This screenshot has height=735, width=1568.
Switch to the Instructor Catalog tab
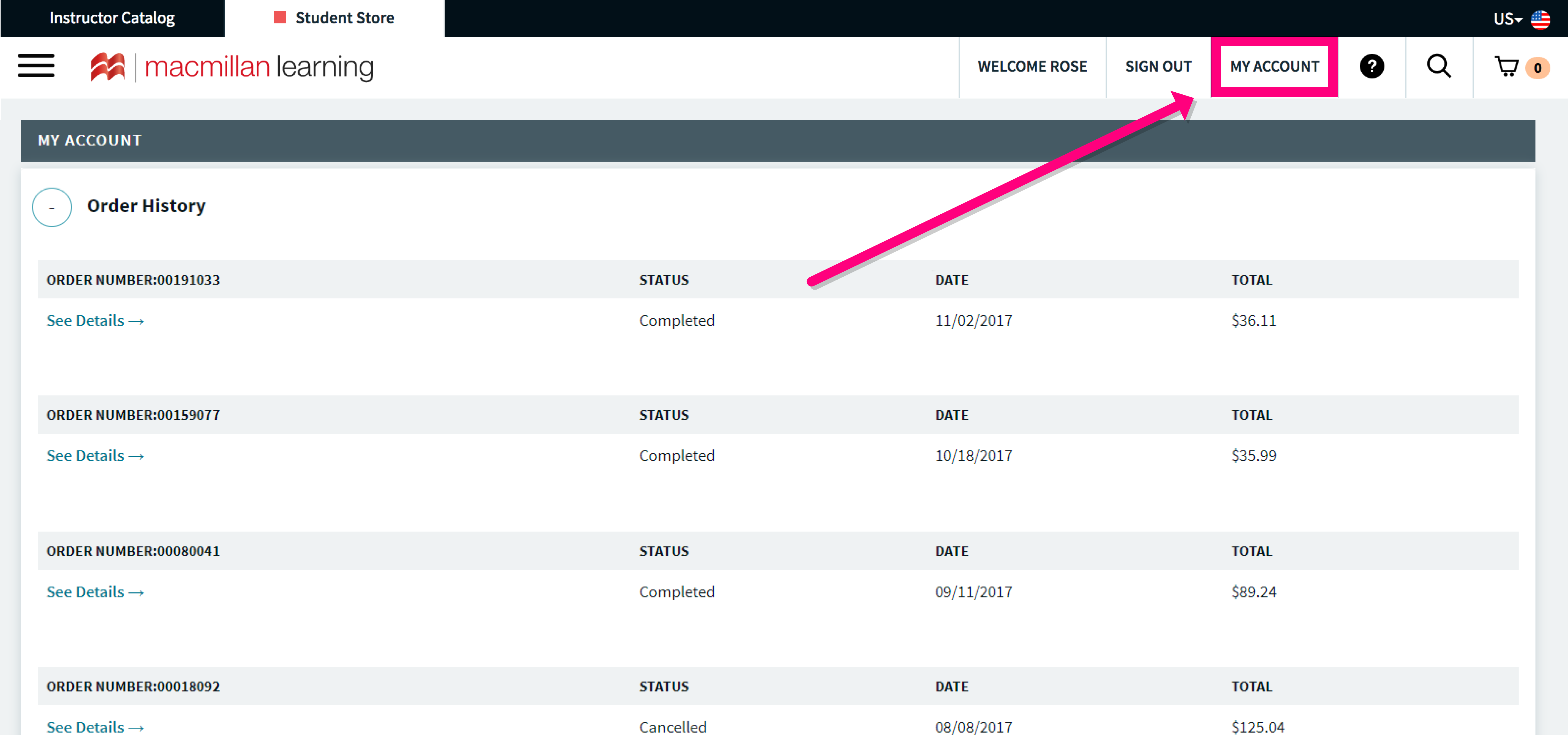click(x=112, y=18)
